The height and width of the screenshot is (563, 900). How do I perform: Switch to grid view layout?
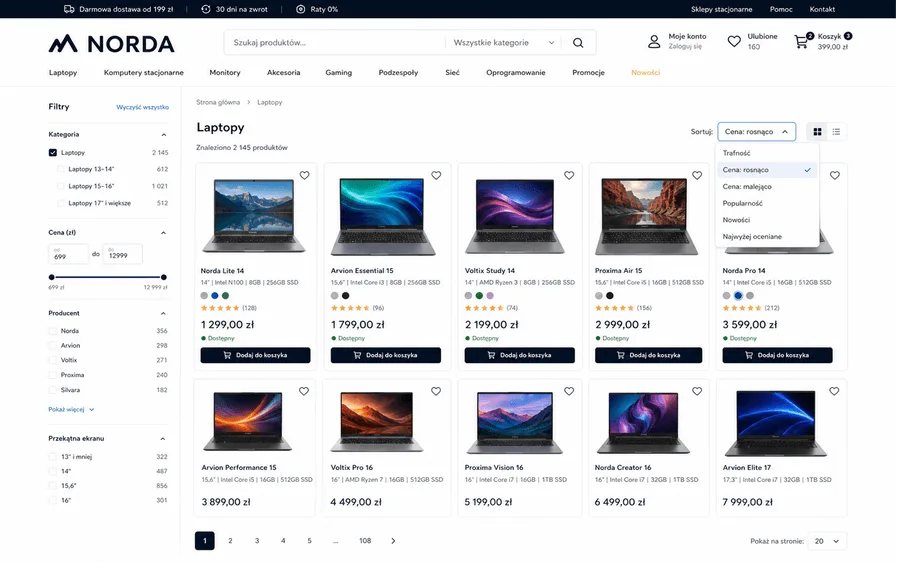point(817,132)
